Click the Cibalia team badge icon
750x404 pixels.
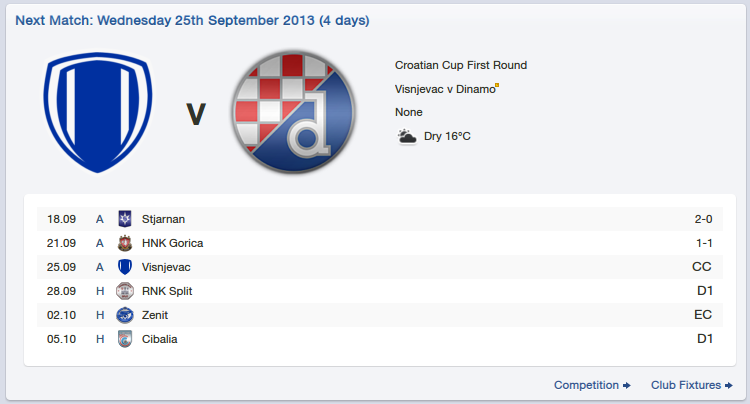pyautogui.click(x=125, y=339)
